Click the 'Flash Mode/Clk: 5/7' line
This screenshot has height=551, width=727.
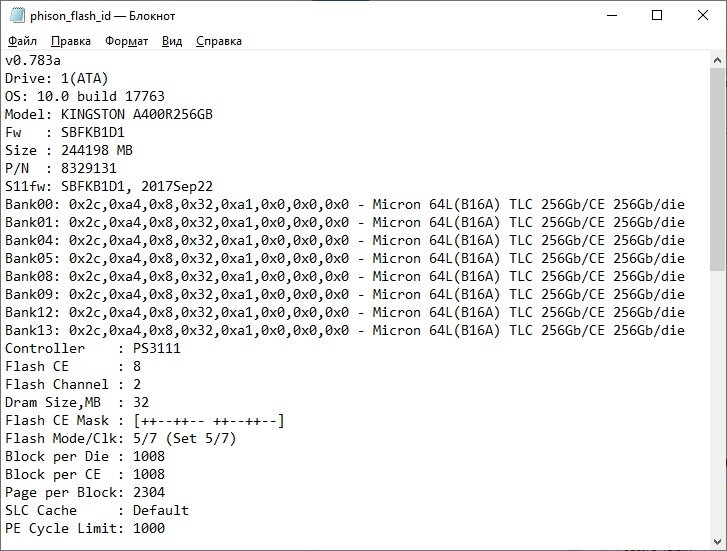click(121, 439)
